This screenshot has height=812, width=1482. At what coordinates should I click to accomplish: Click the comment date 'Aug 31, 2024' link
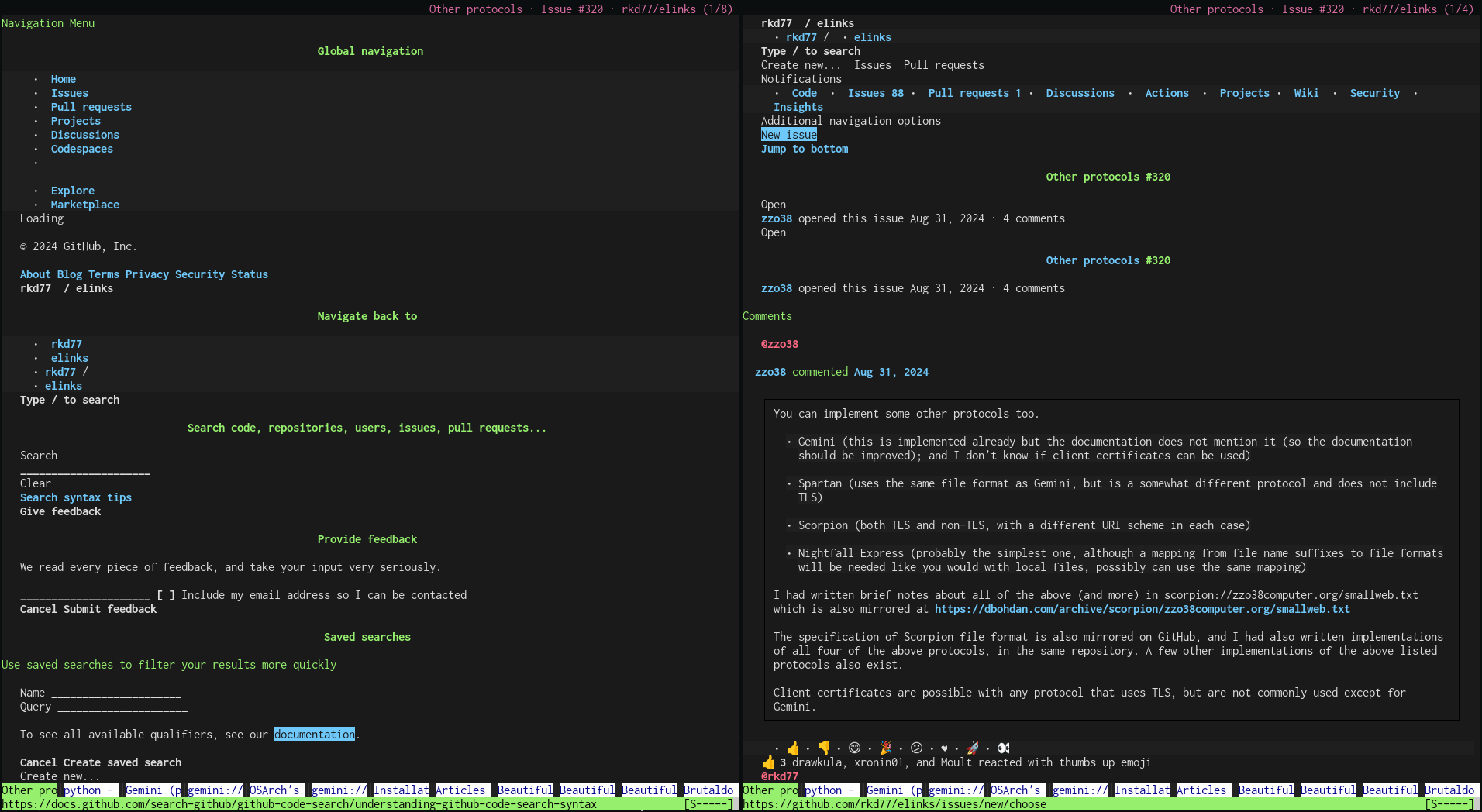click(891, 372)
